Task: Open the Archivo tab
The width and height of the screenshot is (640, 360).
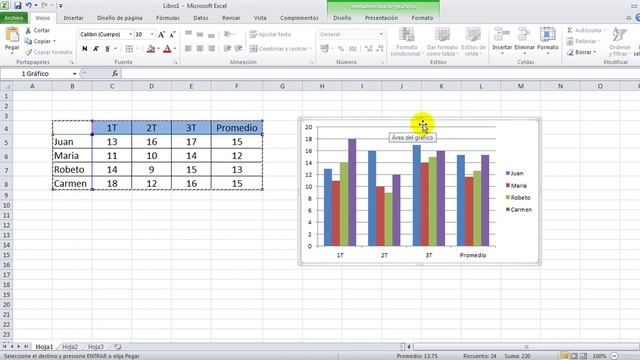Action: (x=13, y=18)
